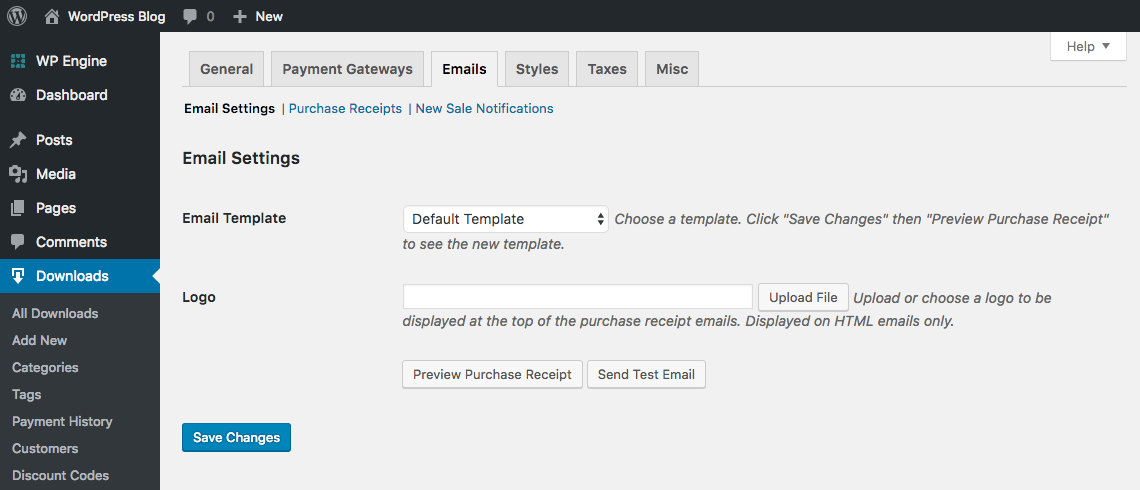The height and width of the screenshot is (490, 1140).
Task: Switch to the Payment Gateways tab
Action: tap(348, 69)
